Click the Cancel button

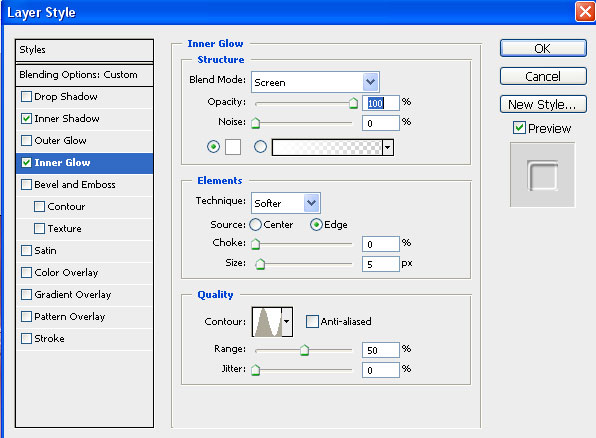(543, 76)
